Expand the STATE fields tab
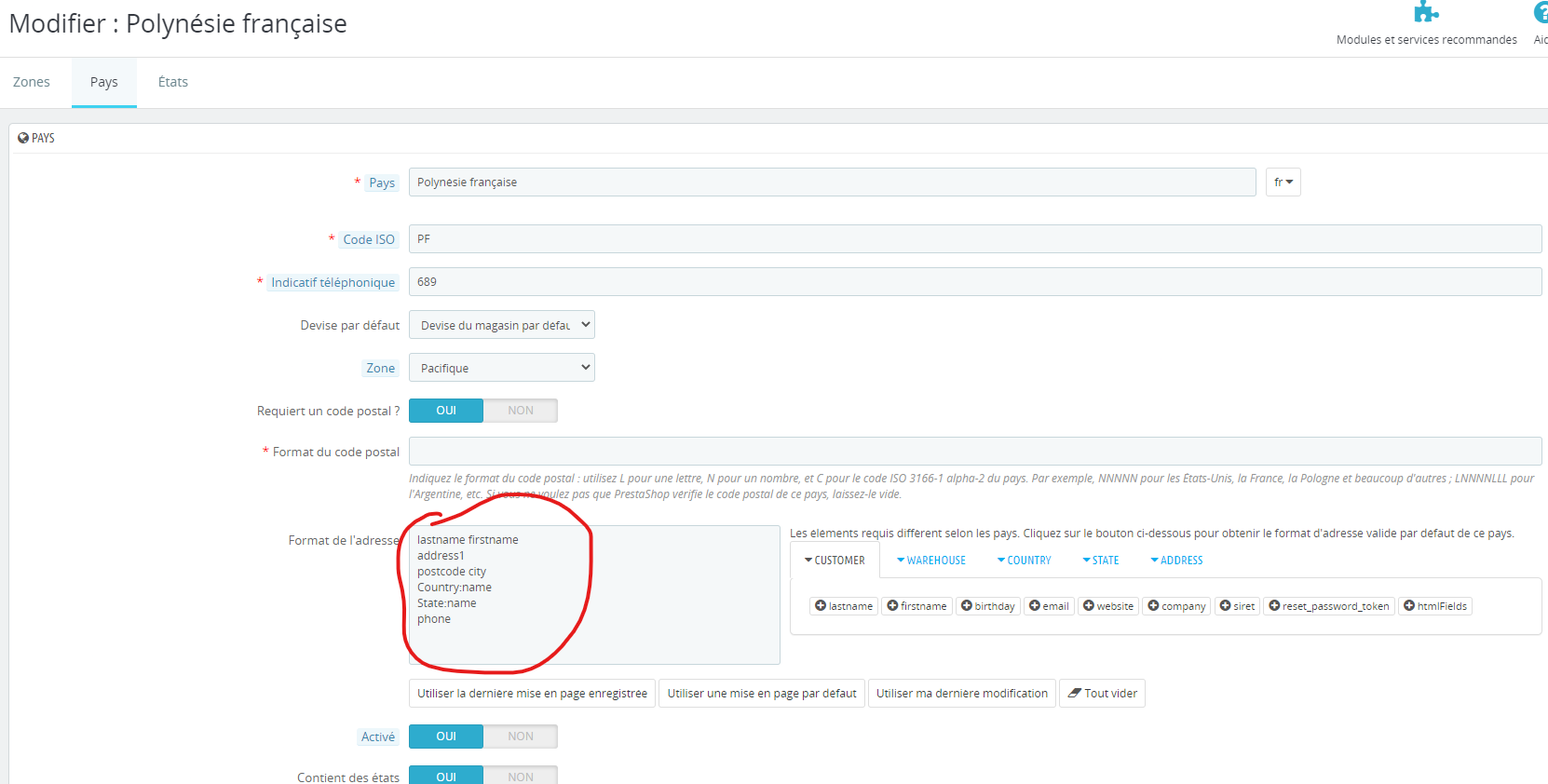 [1101, 561]
